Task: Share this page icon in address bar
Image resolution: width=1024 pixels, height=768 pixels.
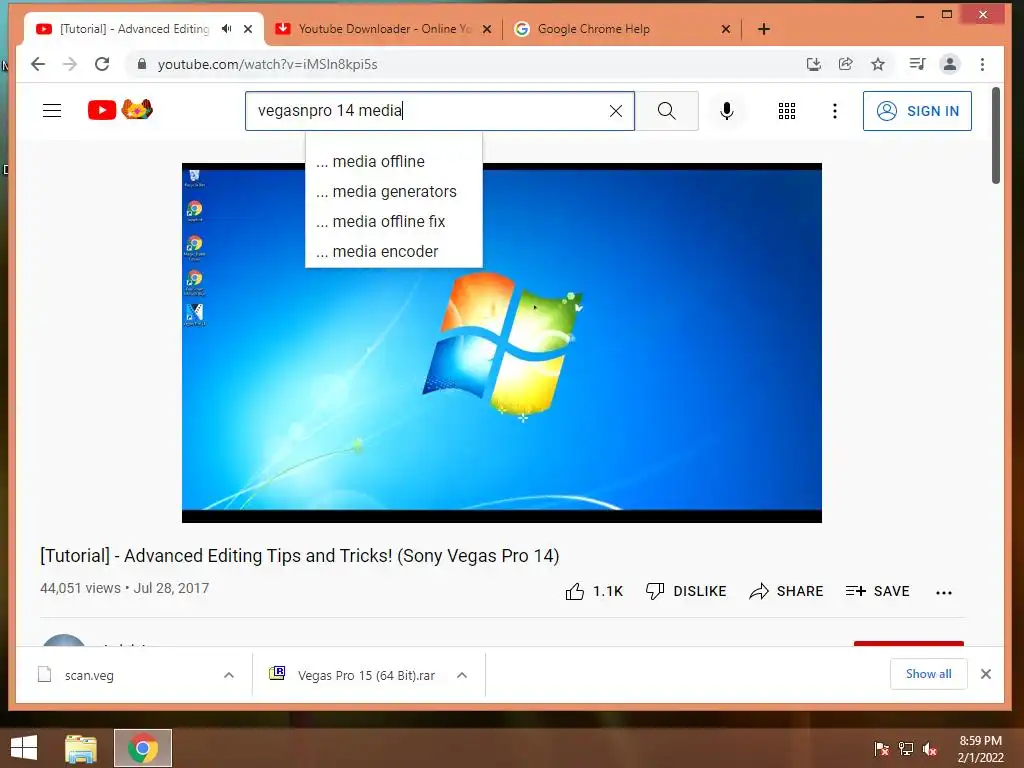Action: (x=845, y=64)
